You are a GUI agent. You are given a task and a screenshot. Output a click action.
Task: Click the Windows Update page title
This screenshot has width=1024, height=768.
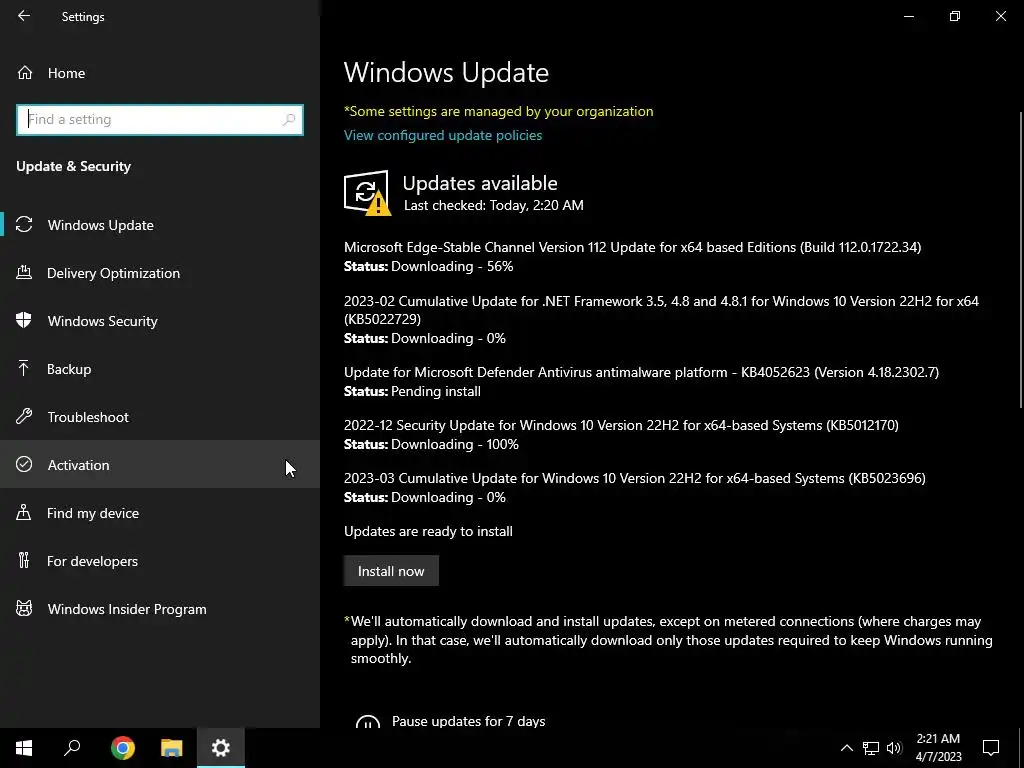pyautogui.click(x=446, y=72)
